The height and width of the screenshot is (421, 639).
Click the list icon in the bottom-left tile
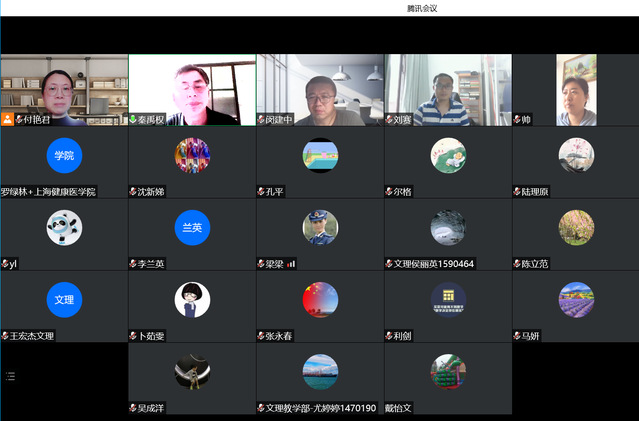click(11, 376)
